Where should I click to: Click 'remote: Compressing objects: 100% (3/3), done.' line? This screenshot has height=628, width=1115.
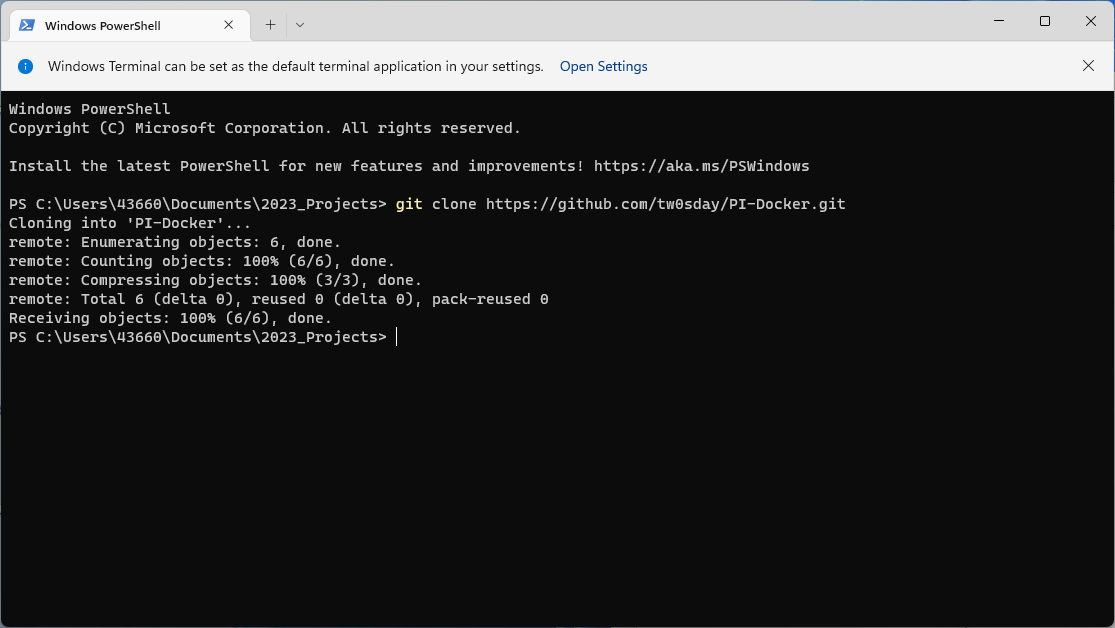(x=215, y=280)
